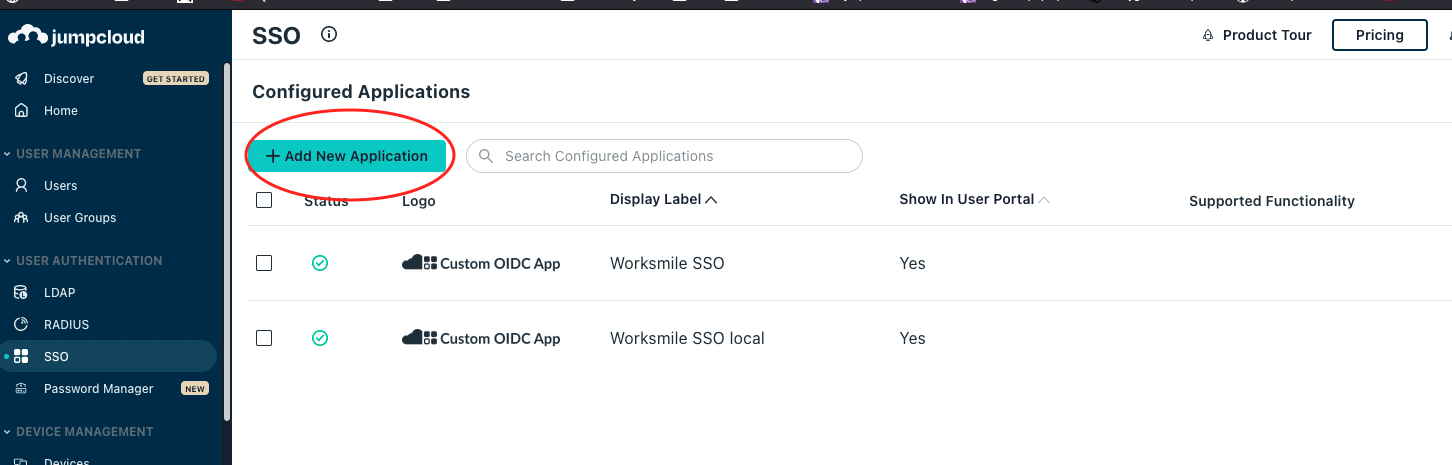1452x465 pixels.
Task: Check the Worksmile SSO local row checkbox
Action: pyautogui.click(x=264, y=338)
